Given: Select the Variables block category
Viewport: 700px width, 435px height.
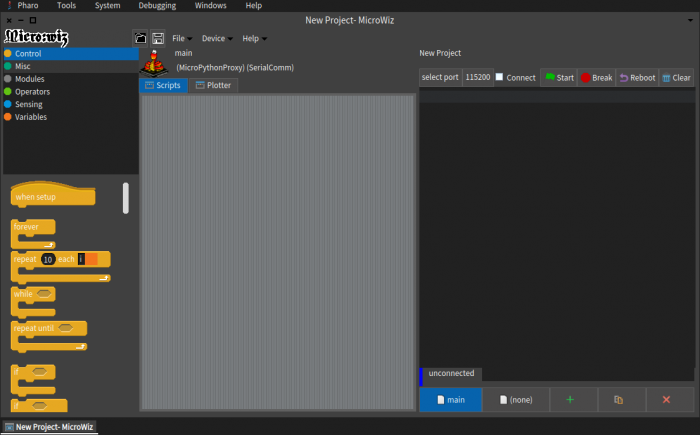Looking at the screenshot, I should pyautogui.click(x=71, y=117).
